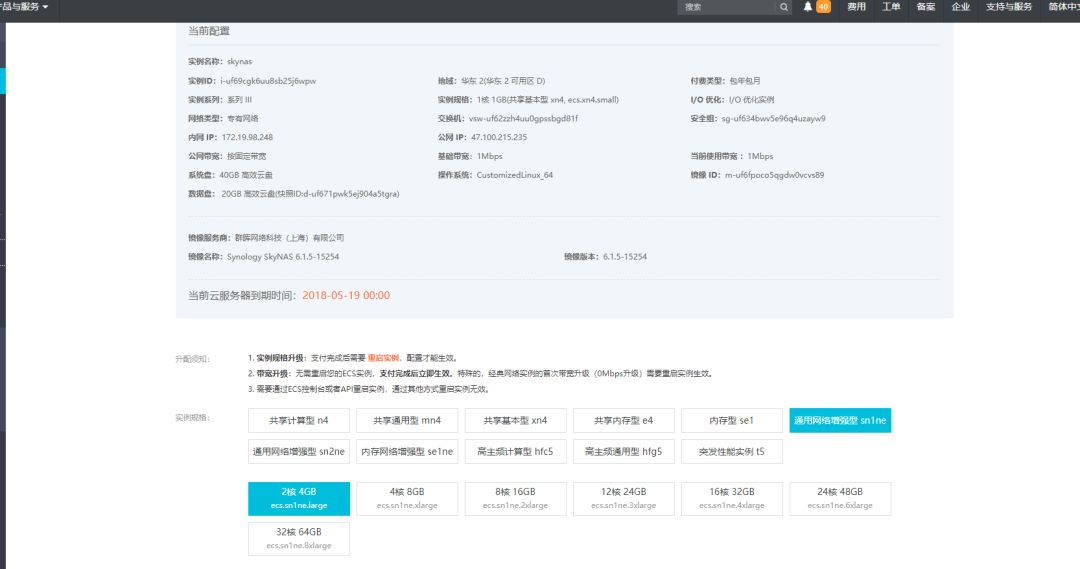Click instance ID i-uf69cgk6uu8sb25j6wpw

point(269,81)
